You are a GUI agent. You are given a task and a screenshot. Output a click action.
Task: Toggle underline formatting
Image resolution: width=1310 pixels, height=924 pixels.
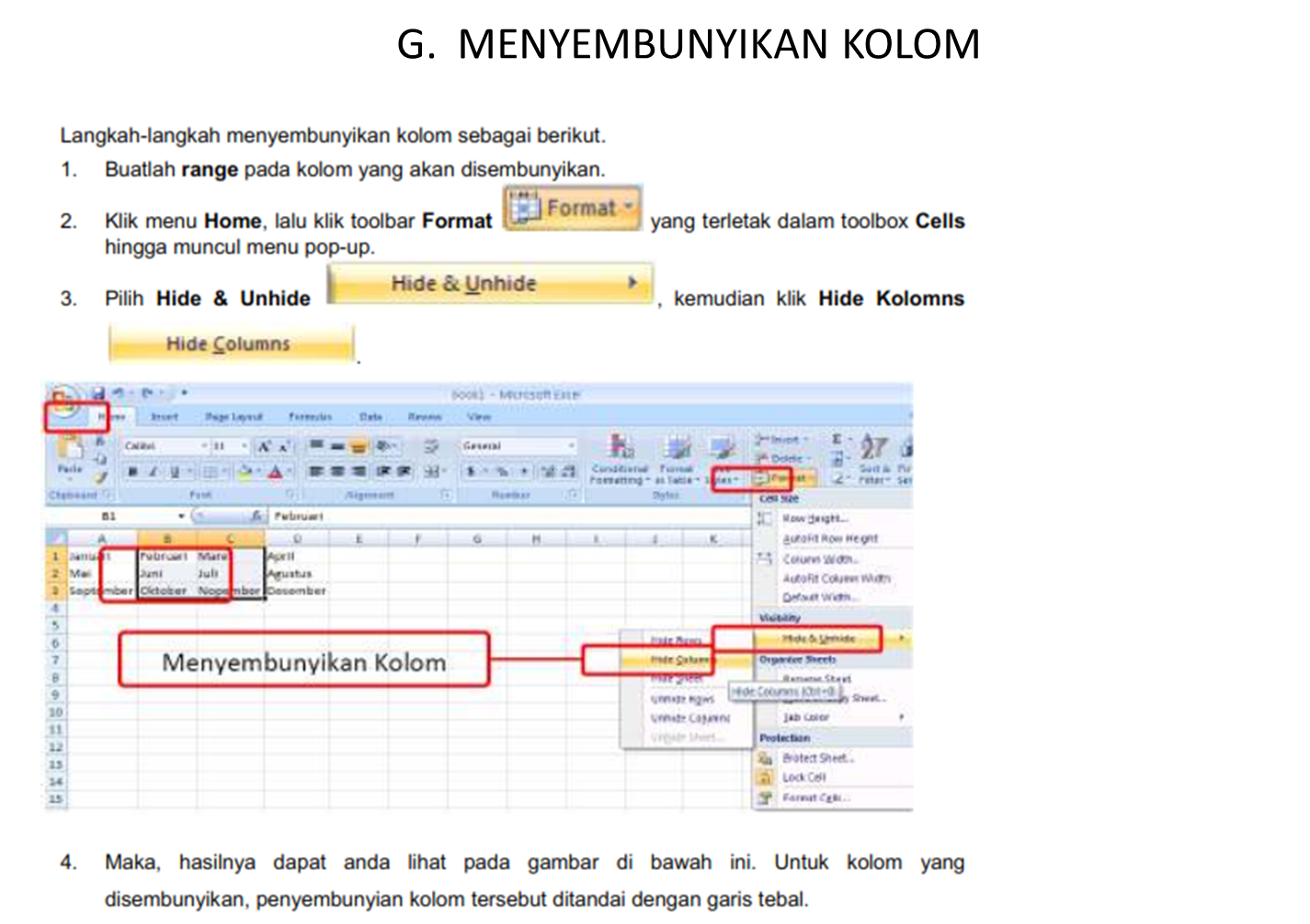pyautogui.click(x=173, y=470)
